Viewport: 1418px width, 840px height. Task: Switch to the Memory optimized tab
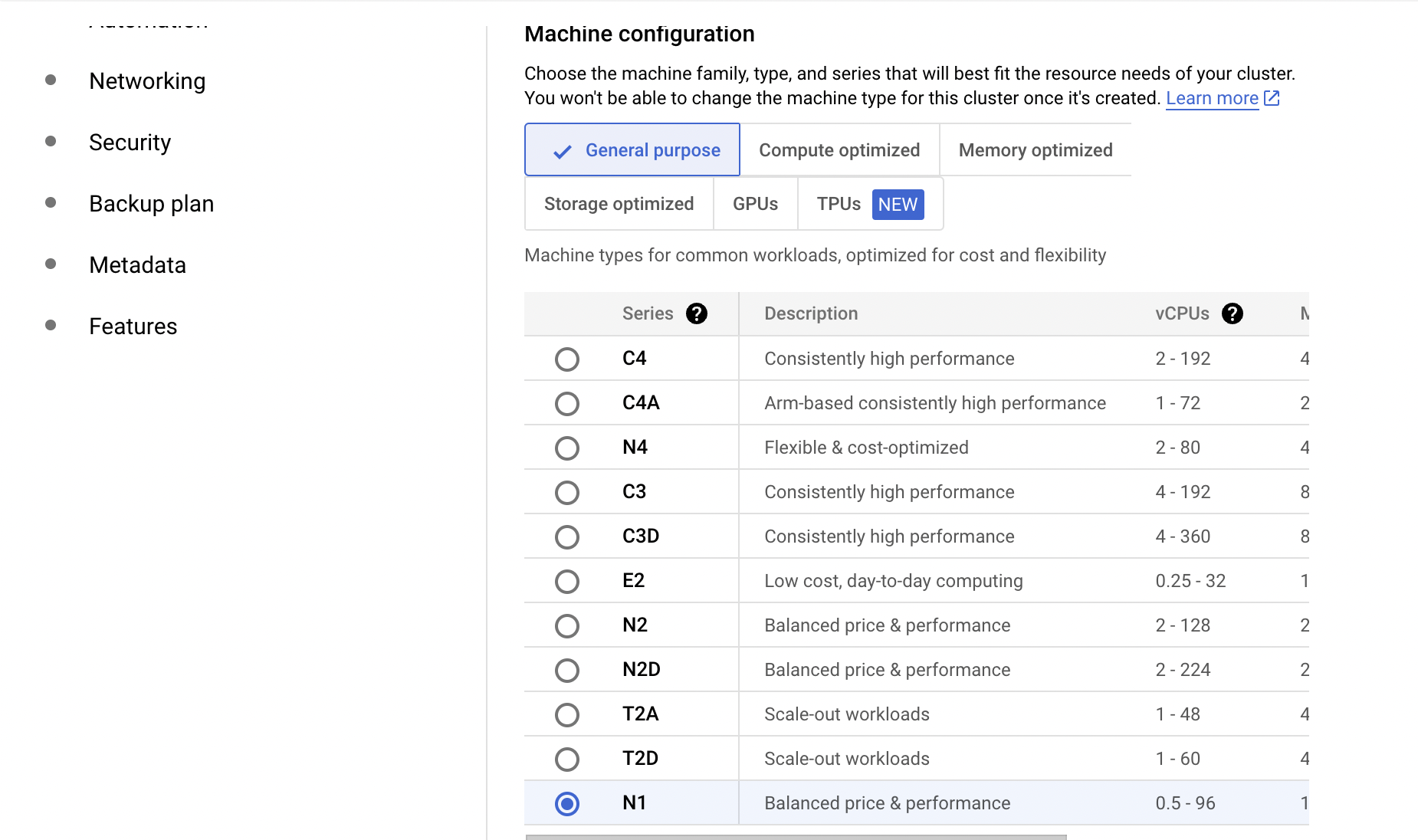tap(1035, 150)
